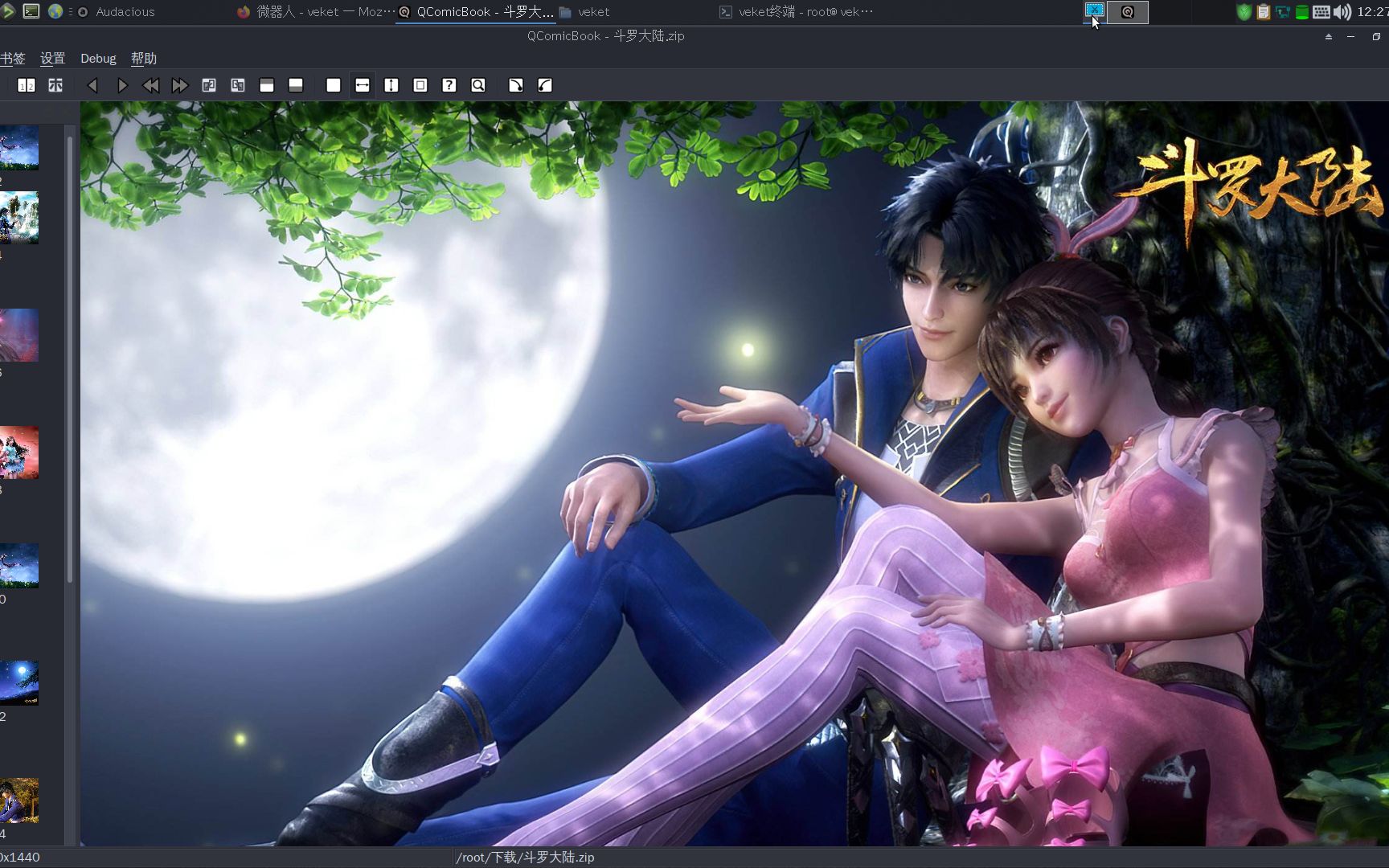This screenshot has height=868, width=1389.
Task: Go to previous page arrow
Action: 92,85
